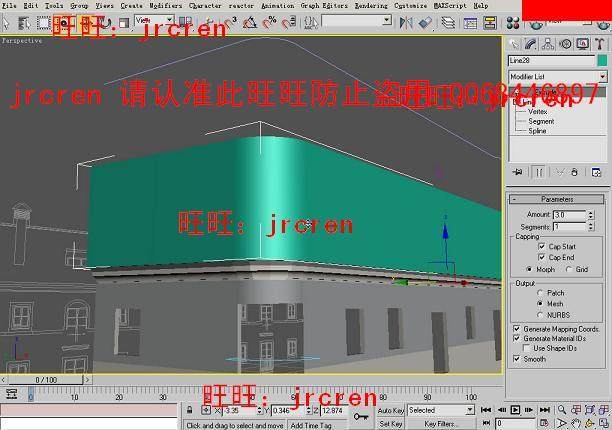This screenshot has width=612, height=430.
Task: Select the Select Object arrow tool
Action: click(x=6, y=23)
